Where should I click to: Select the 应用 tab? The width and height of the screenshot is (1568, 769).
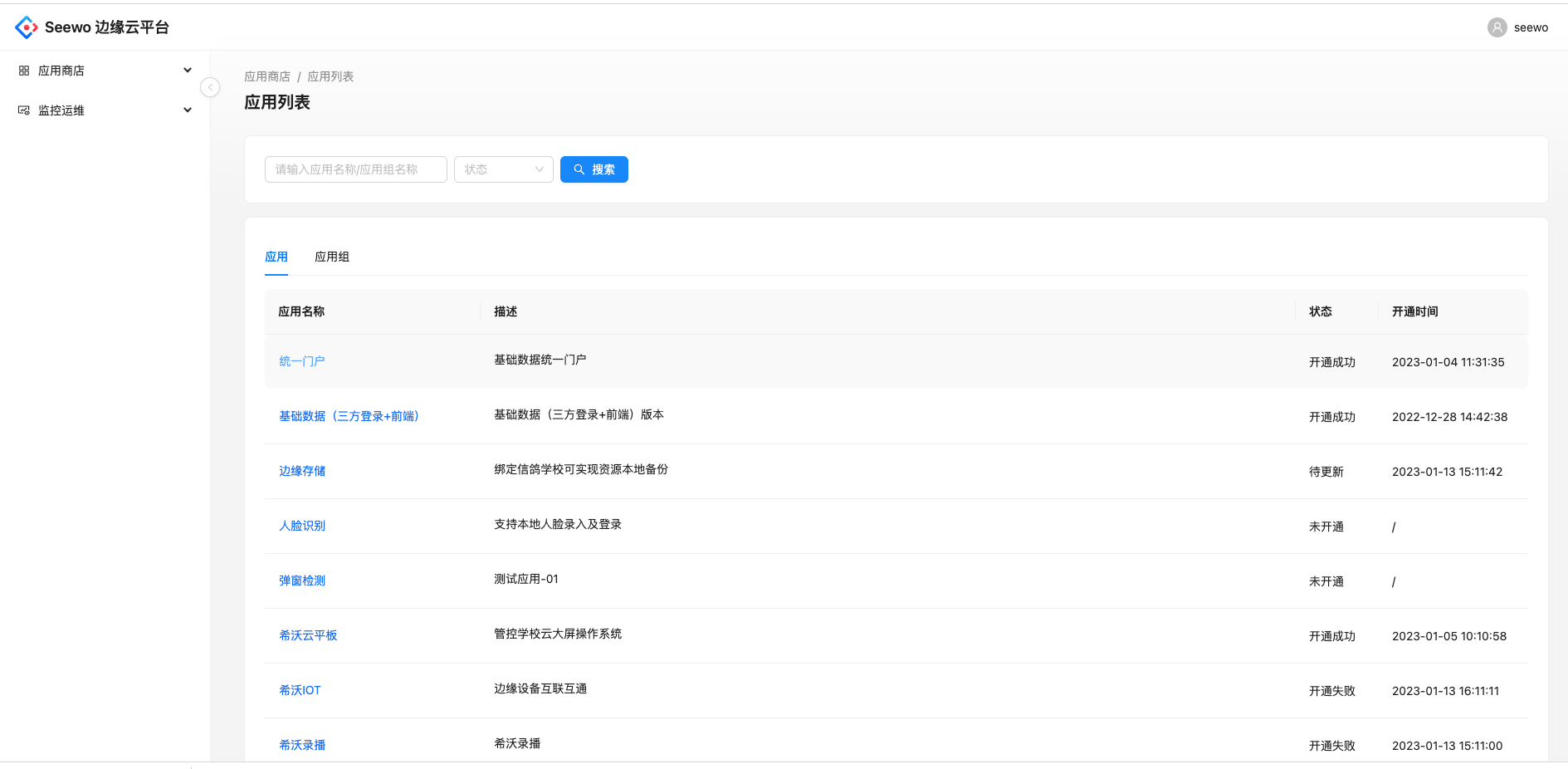[x=276, y=257]
